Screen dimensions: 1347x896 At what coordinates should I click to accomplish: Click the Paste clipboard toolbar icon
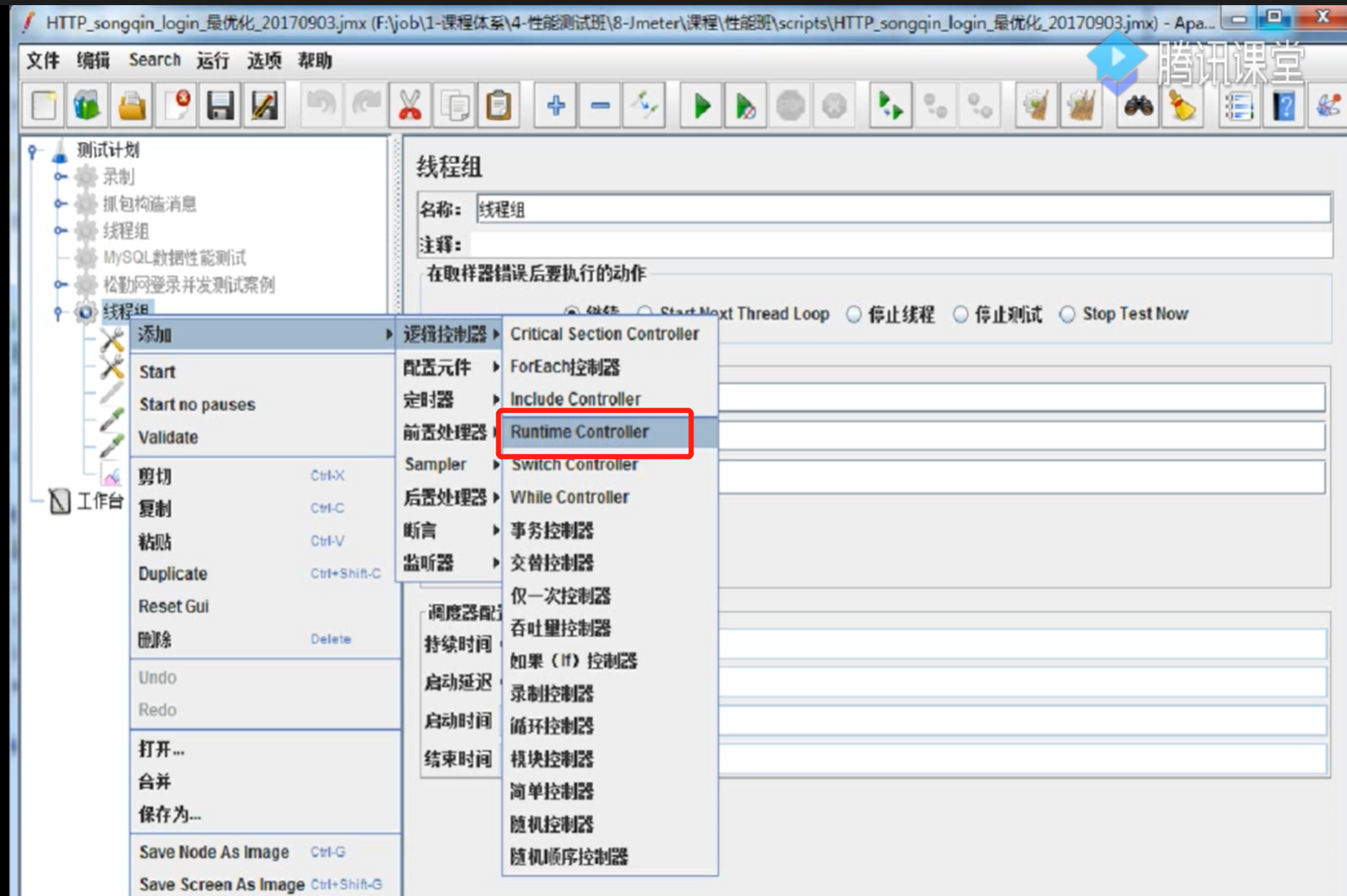[x=499, y=106]
